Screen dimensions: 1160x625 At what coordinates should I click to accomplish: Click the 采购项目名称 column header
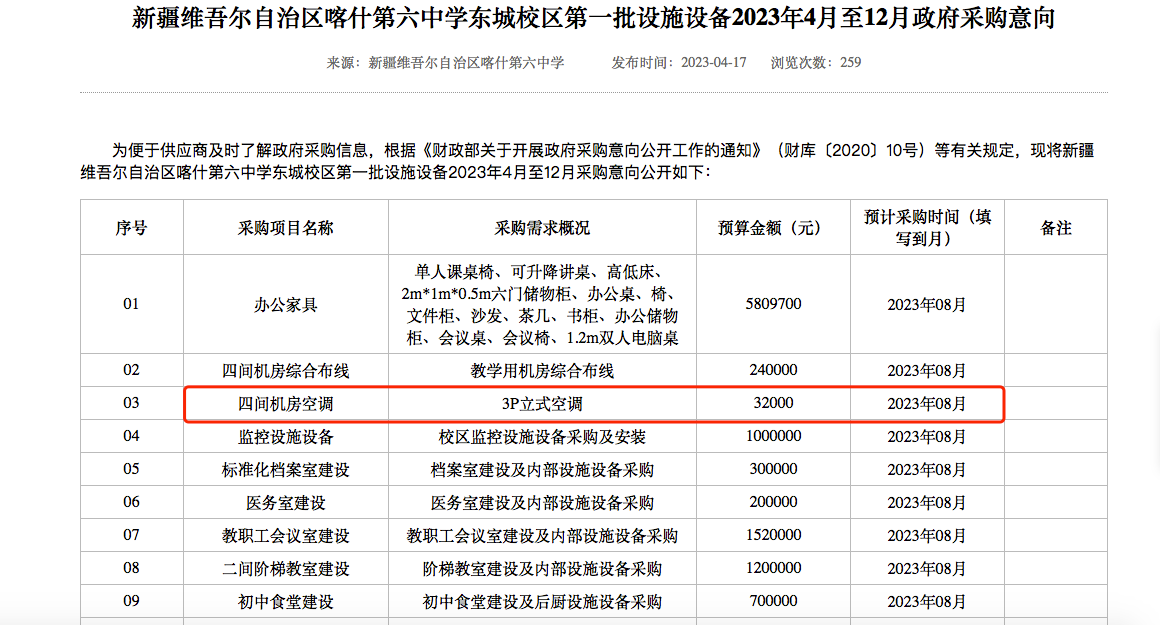pyautogui.click(x=285, y=228)
